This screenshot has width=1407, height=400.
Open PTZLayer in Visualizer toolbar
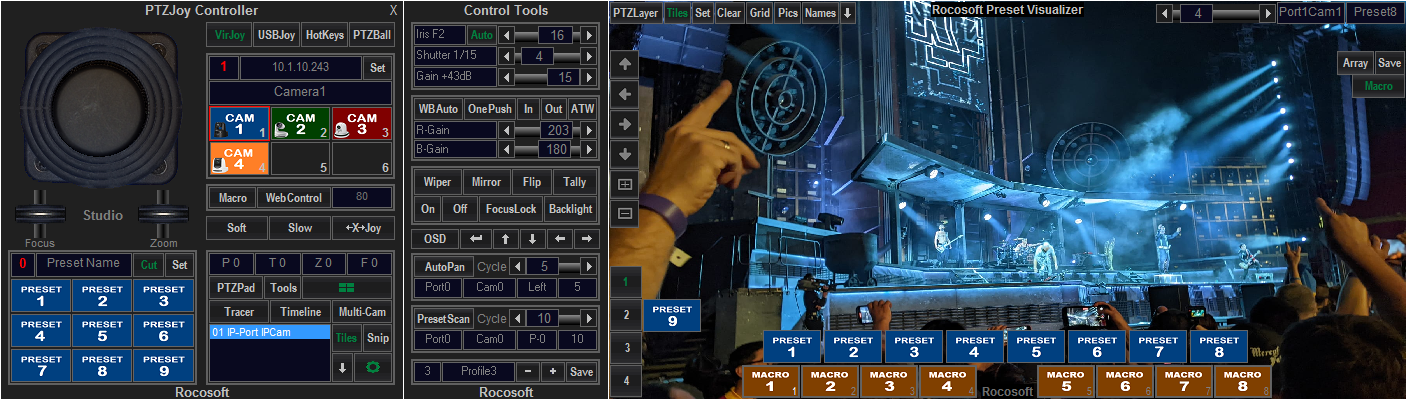coord(636,13)
